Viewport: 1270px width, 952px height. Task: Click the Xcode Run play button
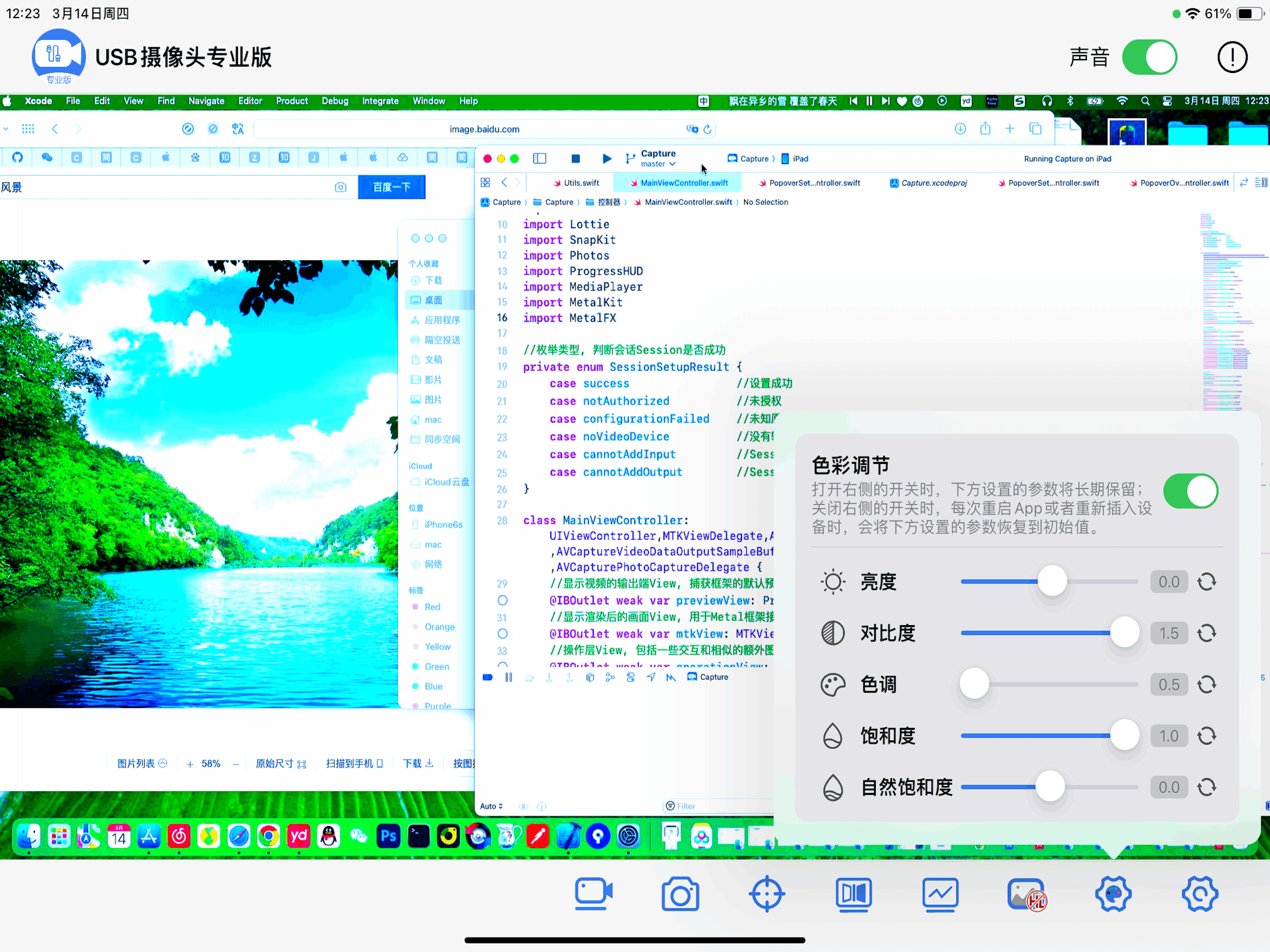coord(606,159)
